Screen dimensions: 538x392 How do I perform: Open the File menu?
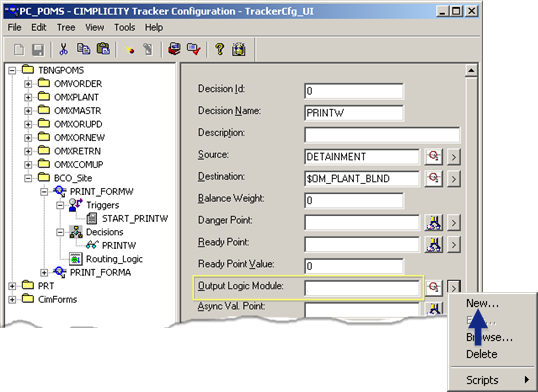14,27
